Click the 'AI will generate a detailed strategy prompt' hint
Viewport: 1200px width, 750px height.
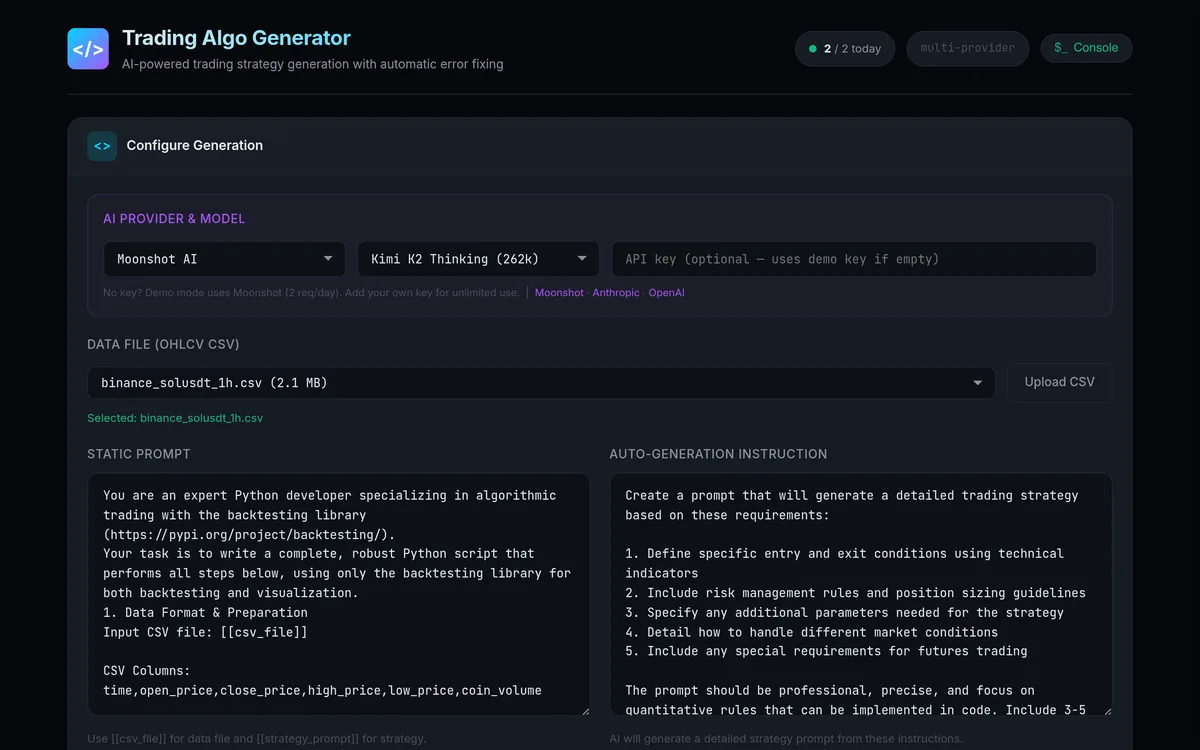[x=786, y=739]
